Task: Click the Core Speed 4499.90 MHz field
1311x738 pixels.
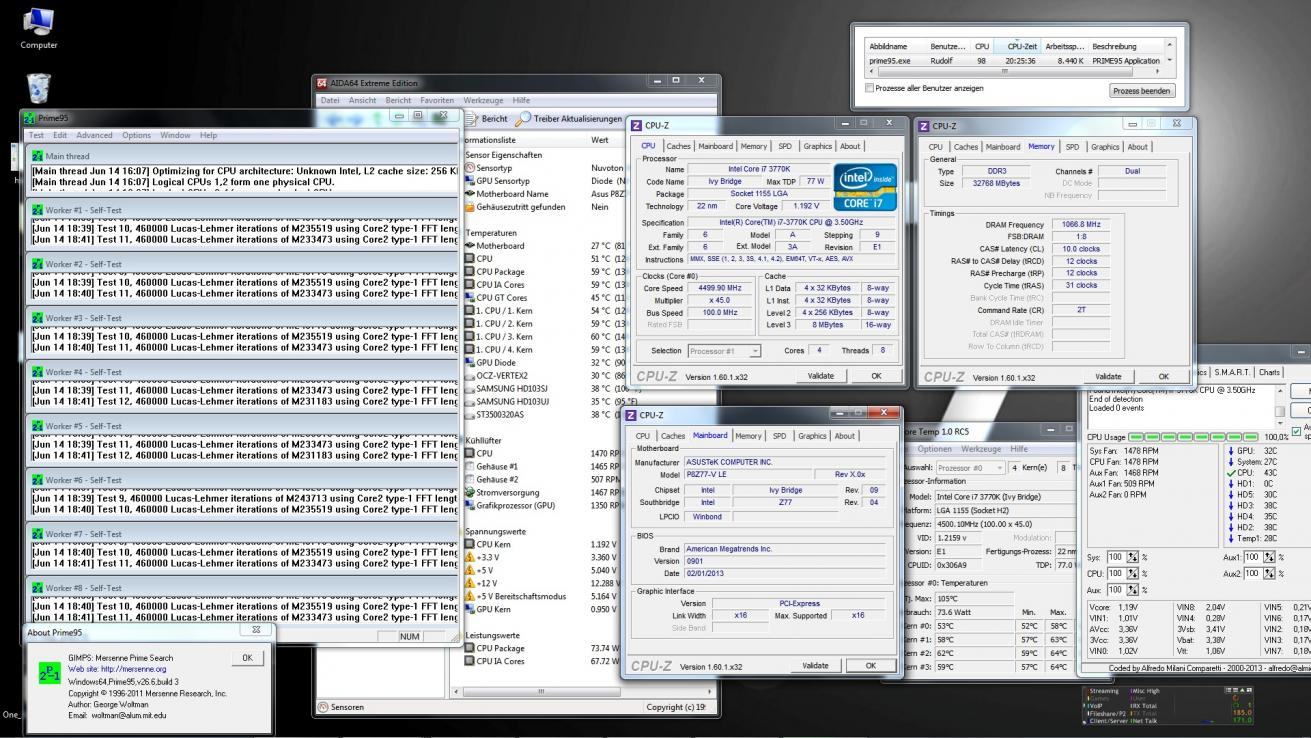Action: pos(720,287)
